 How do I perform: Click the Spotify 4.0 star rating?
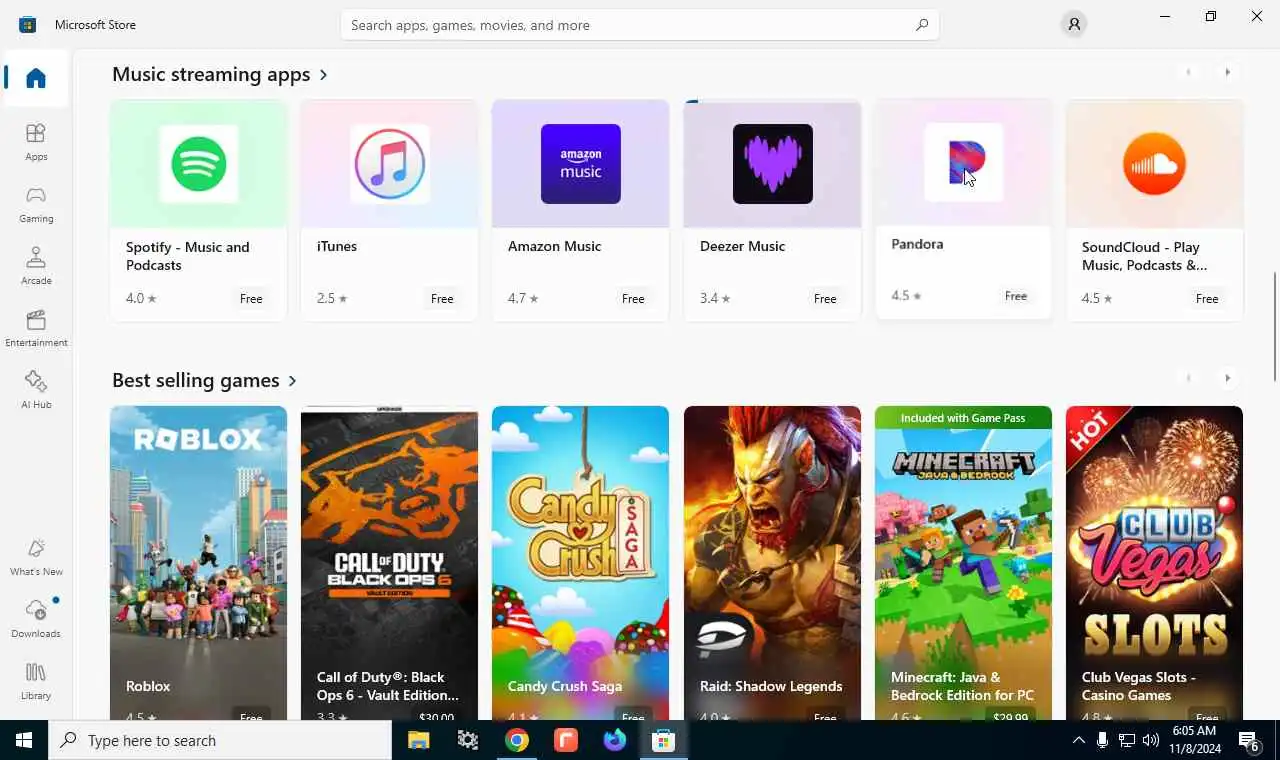point(141,298)
